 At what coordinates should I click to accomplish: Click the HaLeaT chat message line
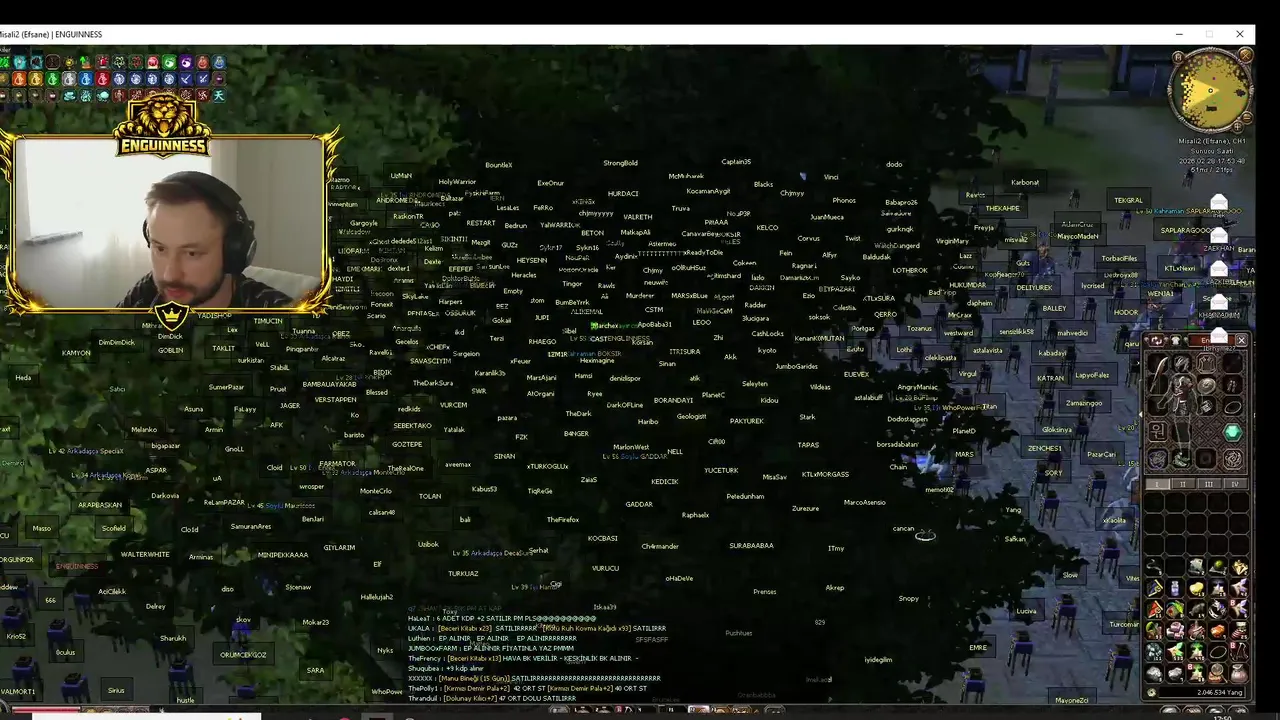point(502,619)
